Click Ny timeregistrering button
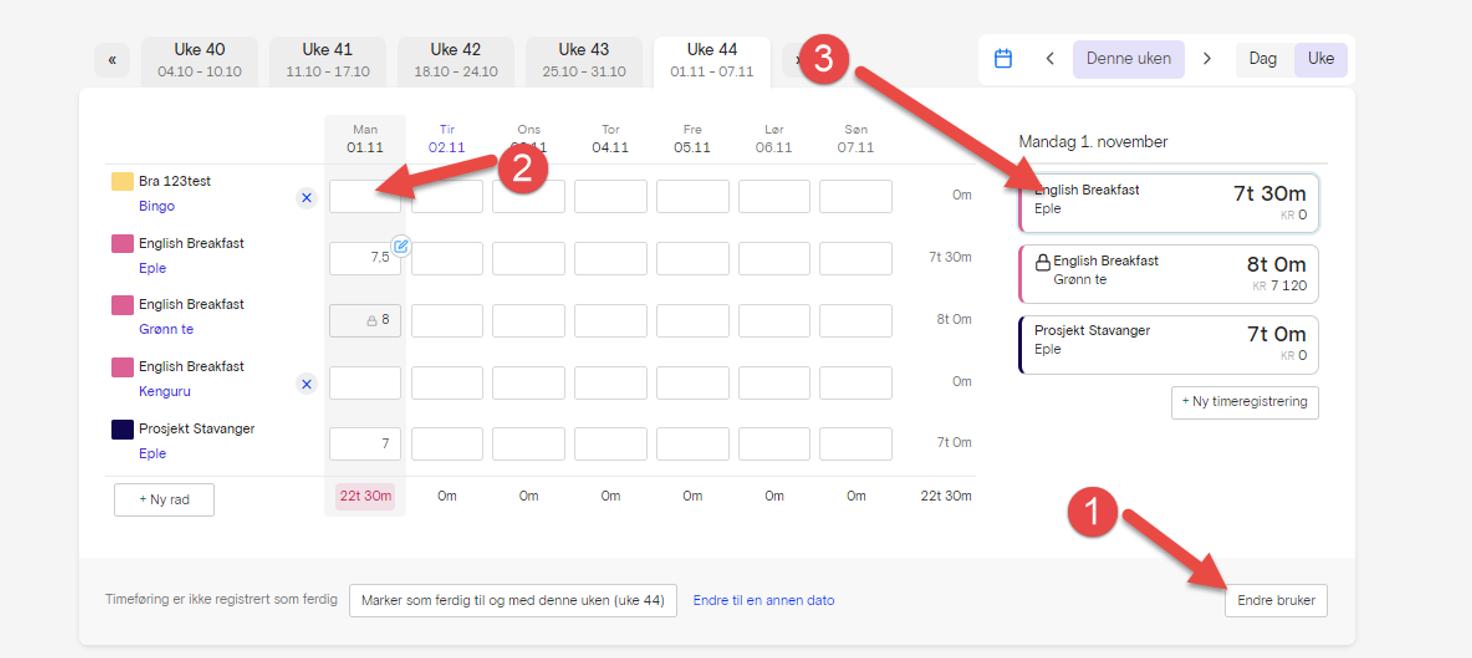The width and height of the screenshot is (1472, 658). 1245,402
